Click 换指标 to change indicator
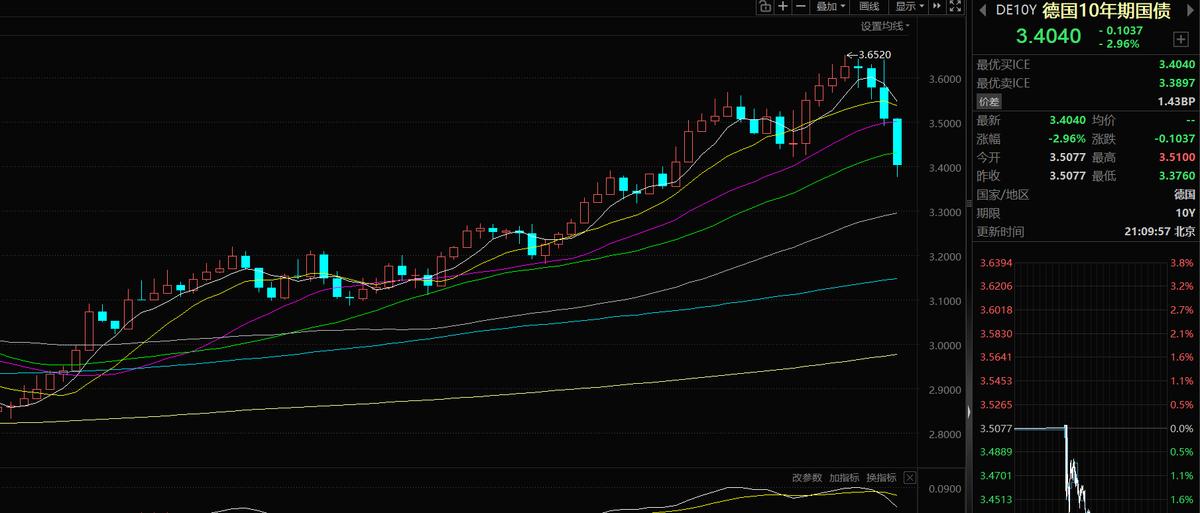Viewport: 1200px width, 513px height. 881,478
